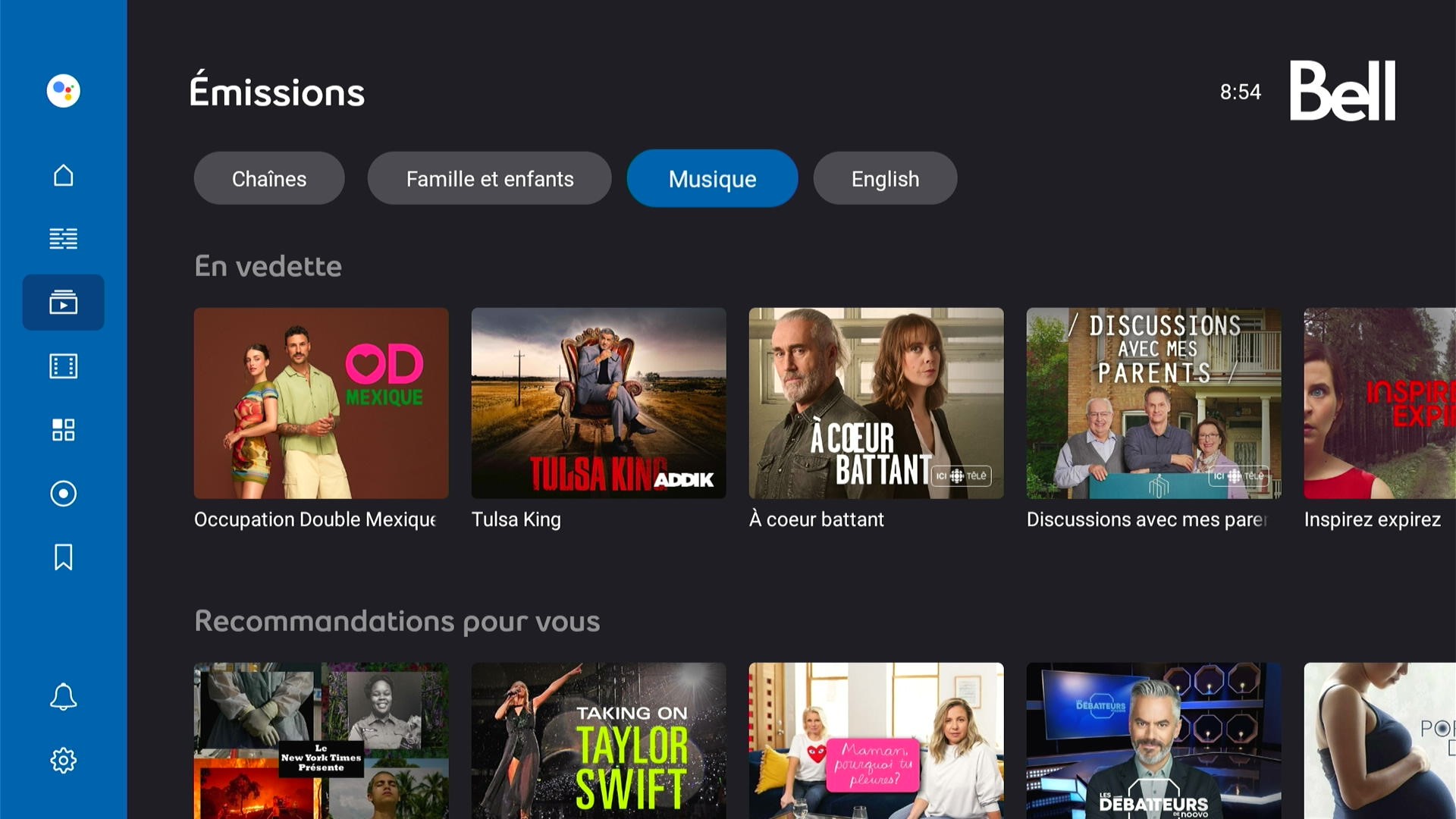
Task: Expand Google Assistant options
Action: click(x=63, y=90)
